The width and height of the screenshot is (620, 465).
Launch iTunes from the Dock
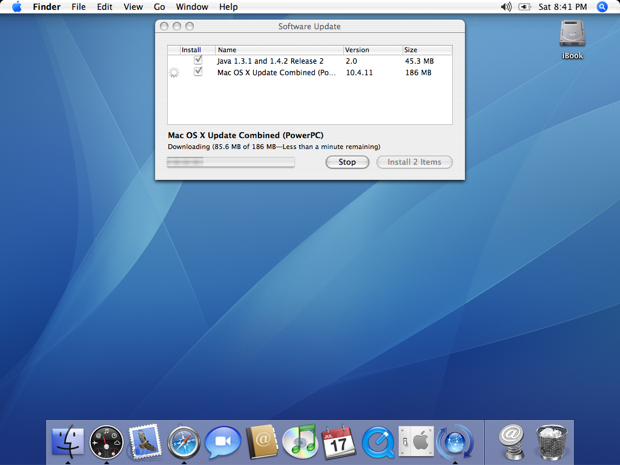[300, 441]
